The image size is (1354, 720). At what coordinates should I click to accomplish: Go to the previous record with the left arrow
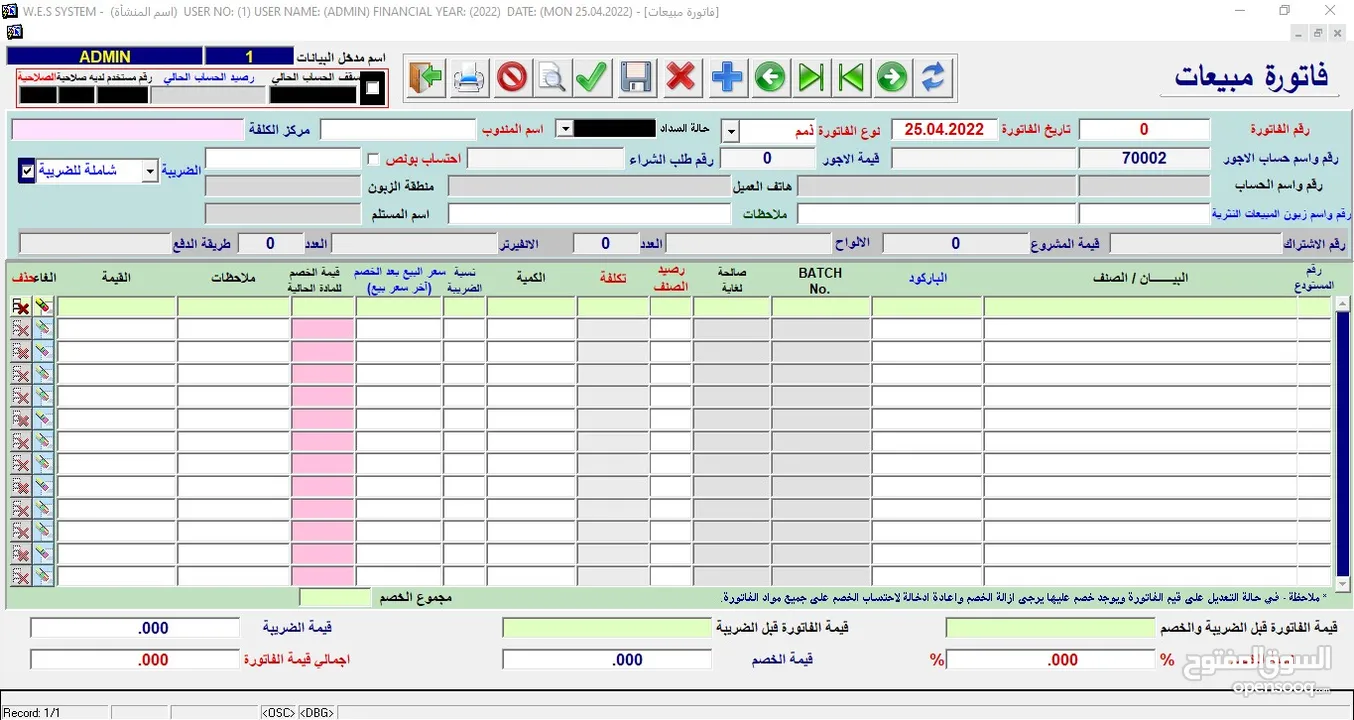[x=769, y=78]
